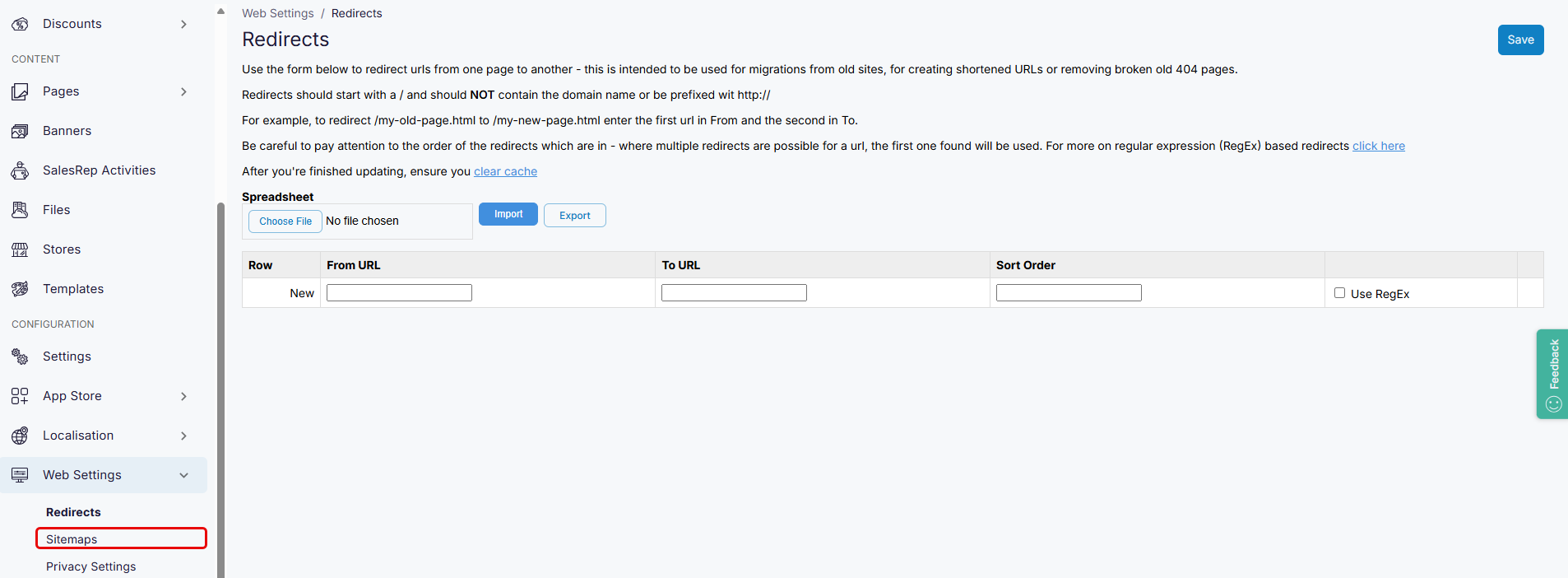Select Privacy Settings under Web Settings

[x=90, y=566]
